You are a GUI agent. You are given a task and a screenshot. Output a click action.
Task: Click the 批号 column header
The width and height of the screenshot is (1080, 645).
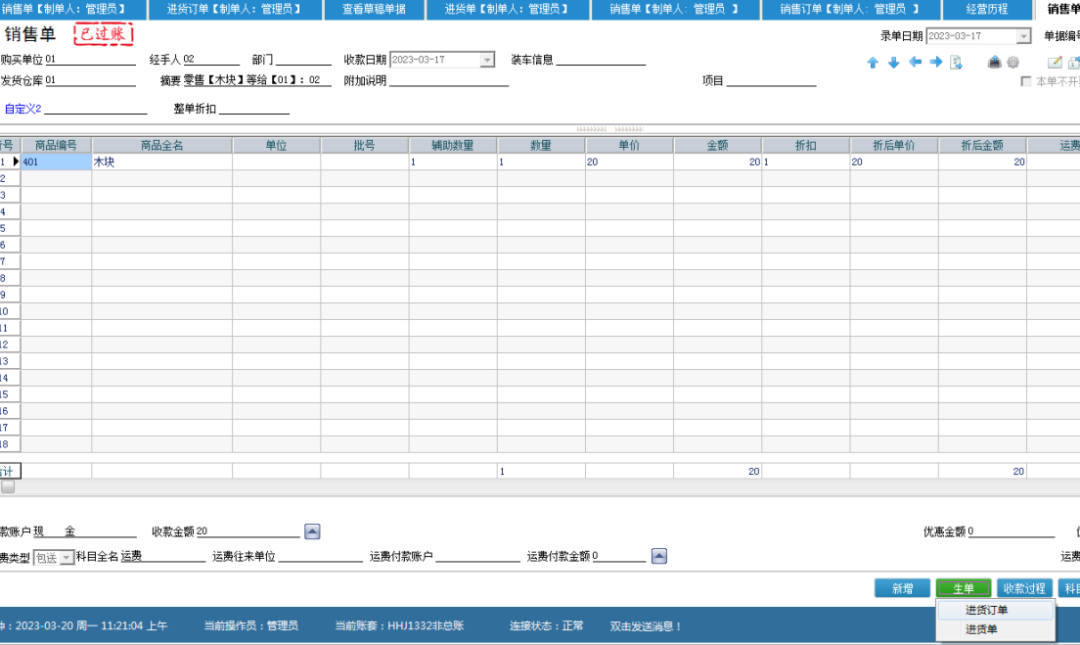coord(364,145)
